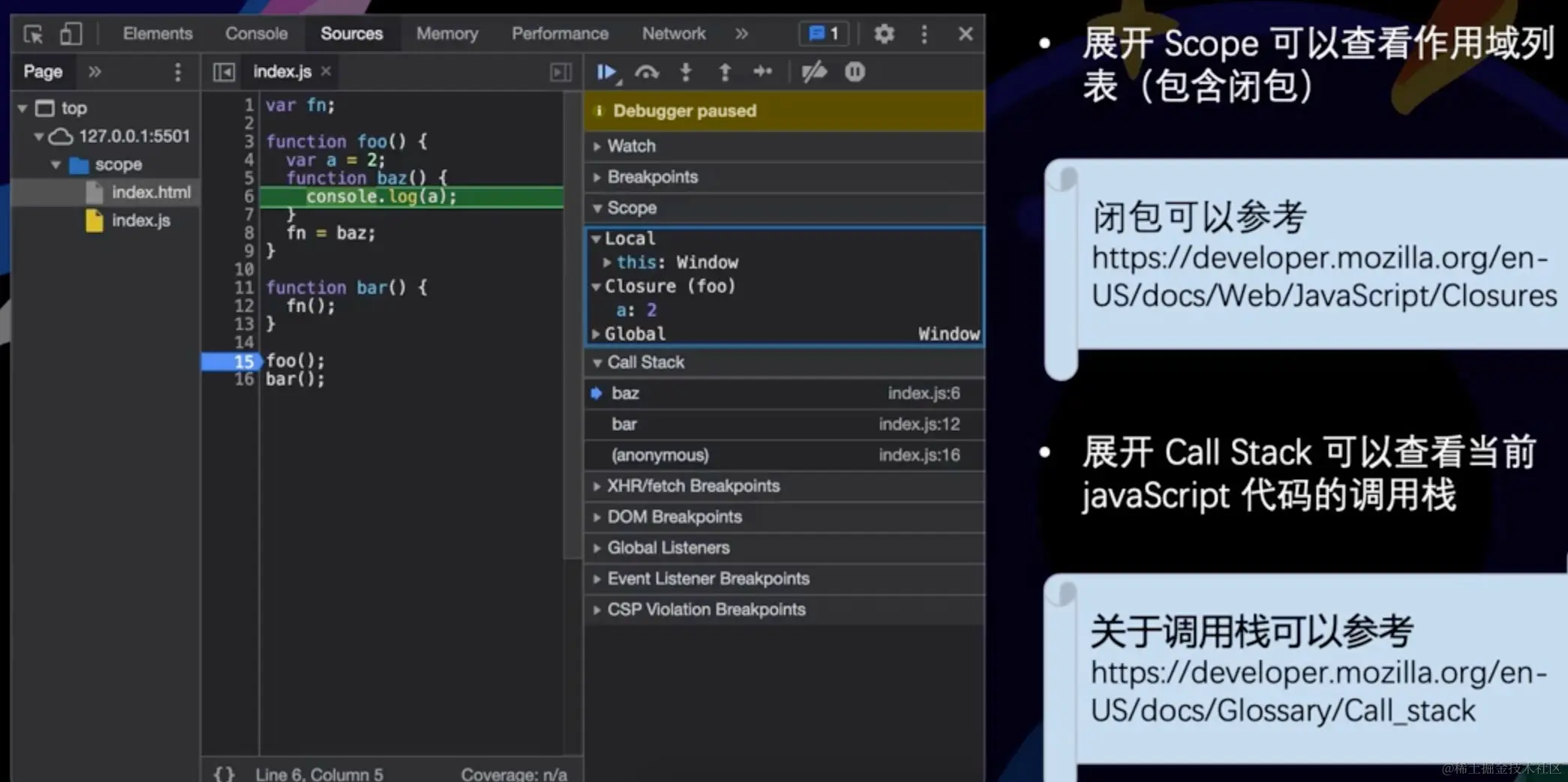Open the navigator pane three-dot menu

178,72
